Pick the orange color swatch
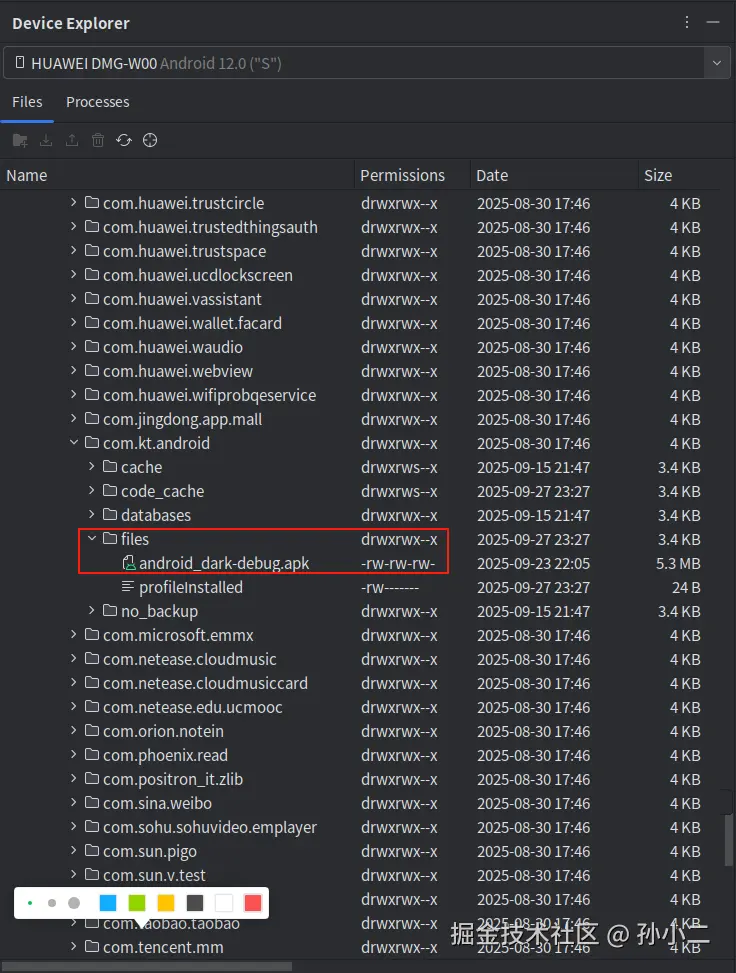 166,903
